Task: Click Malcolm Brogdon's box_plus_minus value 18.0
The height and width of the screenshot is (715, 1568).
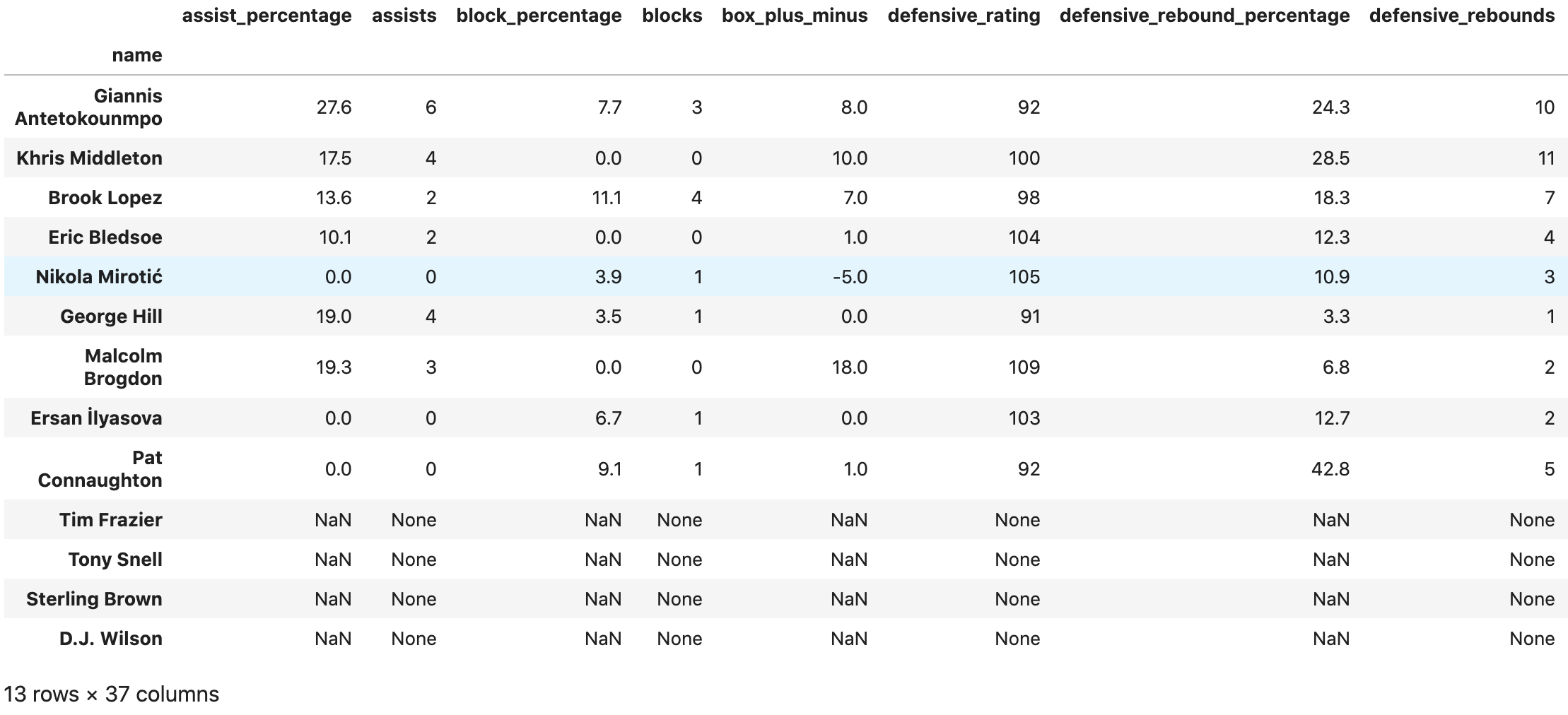Action: [x=850, y=367]
